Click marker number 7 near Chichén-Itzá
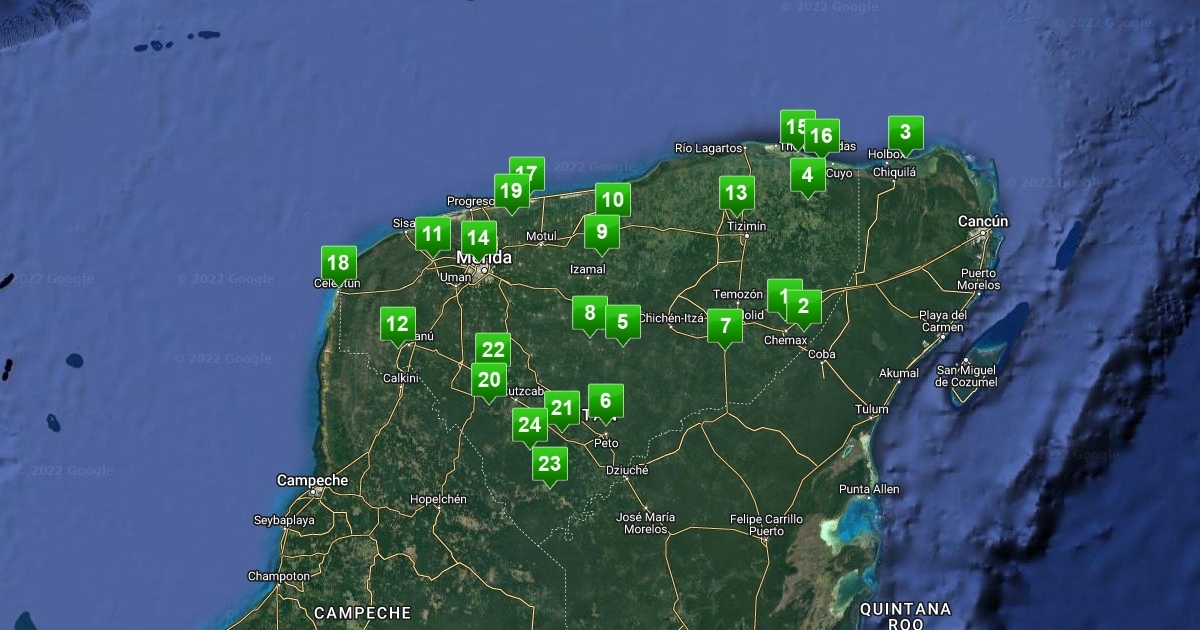The image size is (1200, 630). (725, 326)
